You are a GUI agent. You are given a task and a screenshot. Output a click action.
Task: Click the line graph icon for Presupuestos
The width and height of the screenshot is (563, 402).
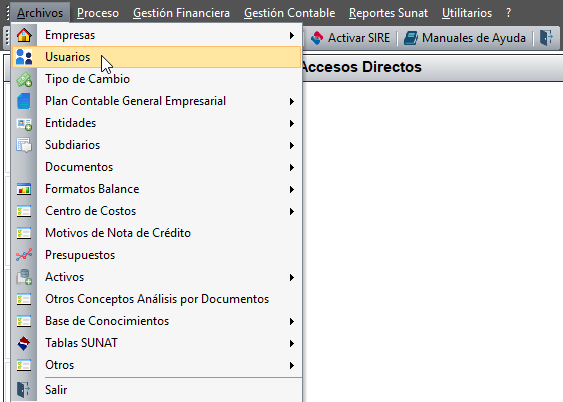(x=24, y=255)
